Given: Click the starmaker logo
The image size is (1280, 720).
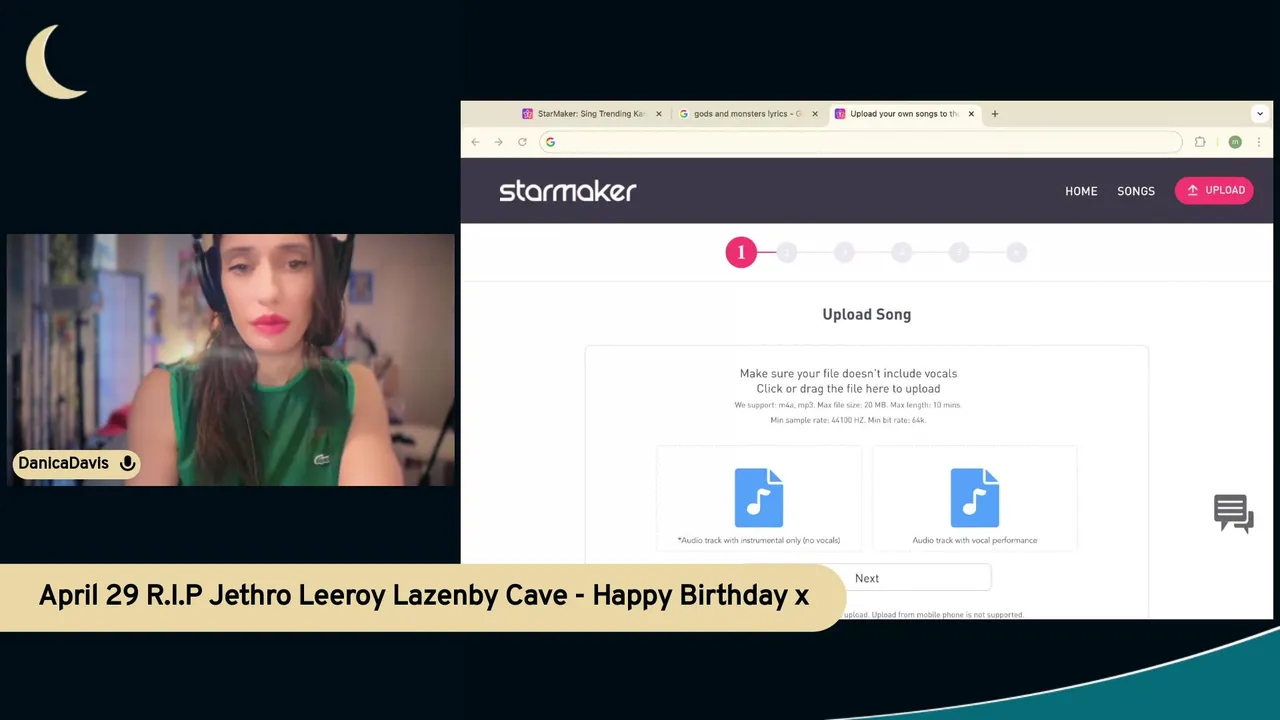Looking at the screenshot, I should (568, 191).
